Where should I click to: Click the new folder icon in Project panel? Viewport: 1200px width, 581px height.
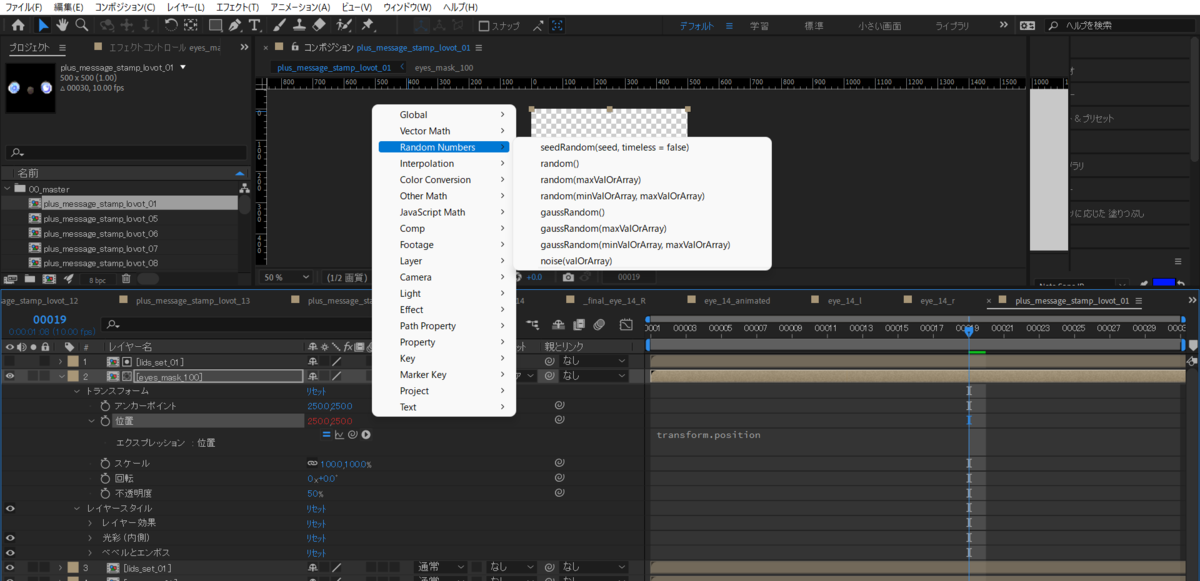29,279
